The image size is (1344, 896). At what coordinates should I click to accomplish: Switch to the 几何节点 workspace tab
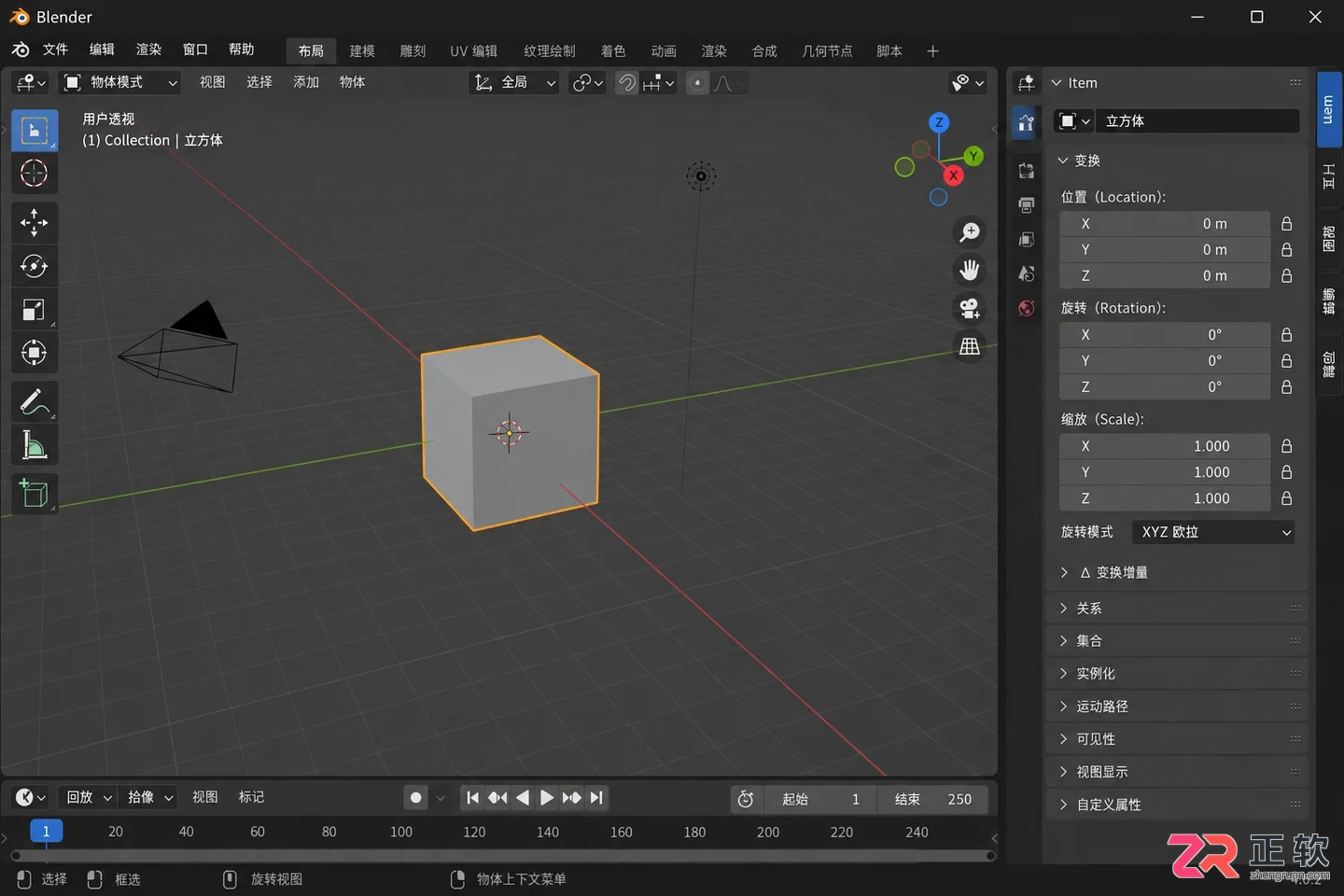[x=827, y=51]
